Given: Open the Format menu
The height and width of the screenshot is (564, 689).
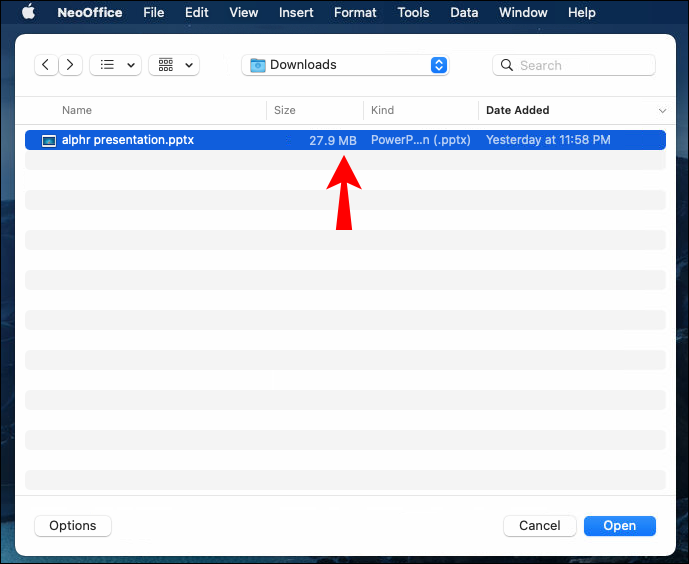Looking at the screenshot, I should (355, 12).
